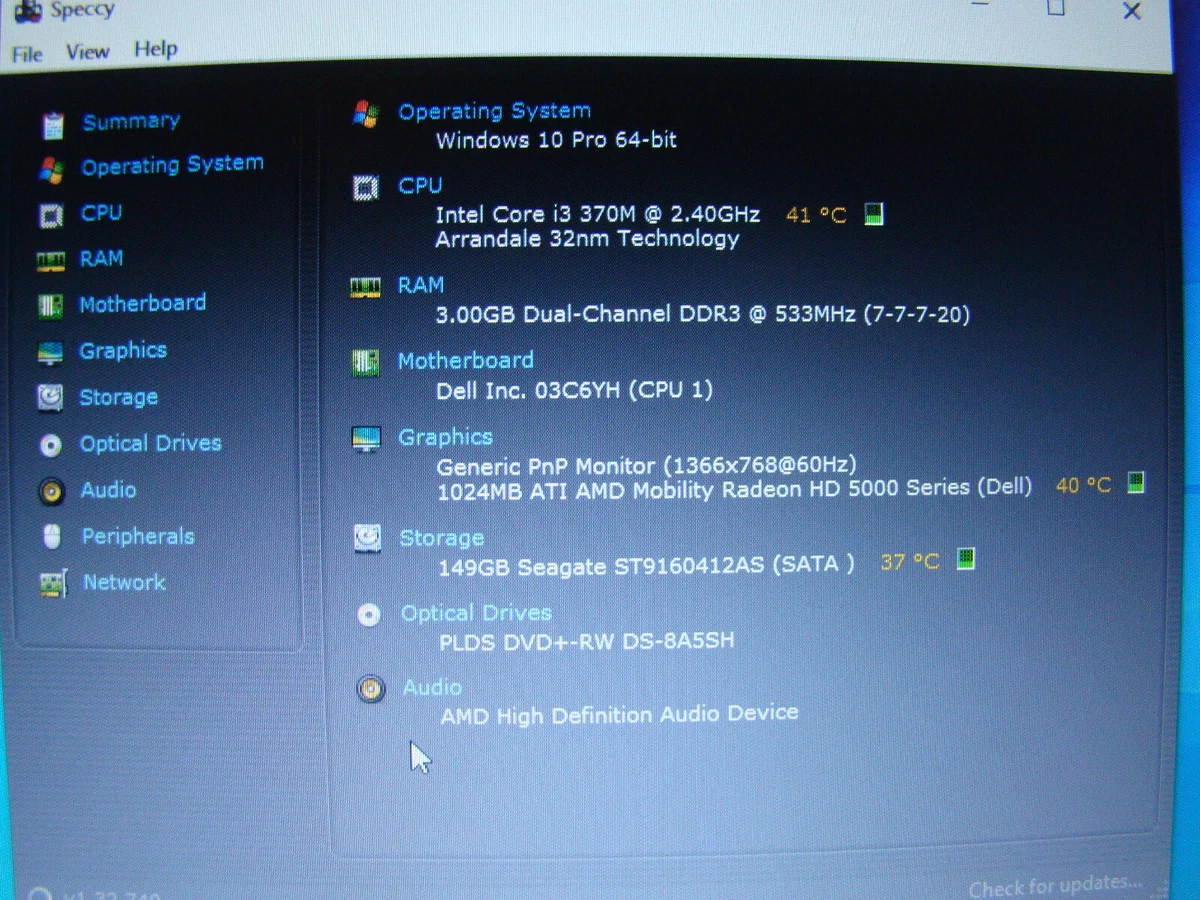Image resolution: width=1200 pixels, height=900 pixels.
Task: Click the graphics temperature indicator icon next to 40 °C
Action: coord(1136,484)
